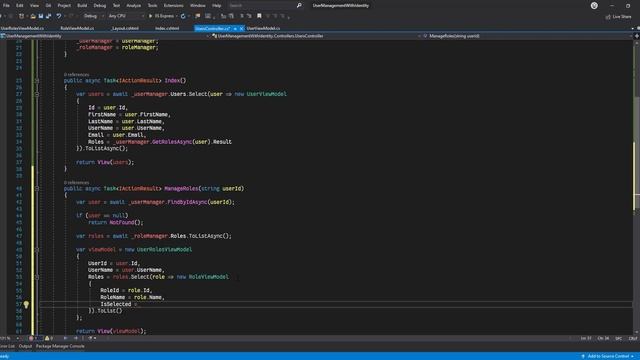Open the Debug menu

[100, 6]
